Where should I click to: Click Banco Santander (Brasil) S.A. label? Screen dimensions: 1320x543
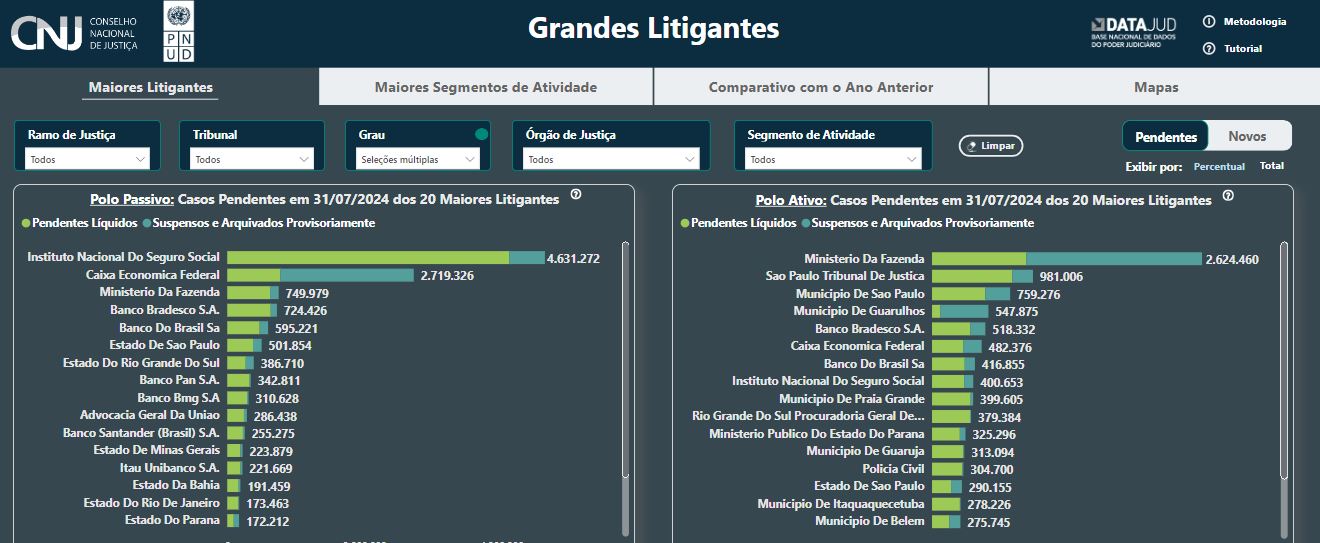[x=141, y=433]
